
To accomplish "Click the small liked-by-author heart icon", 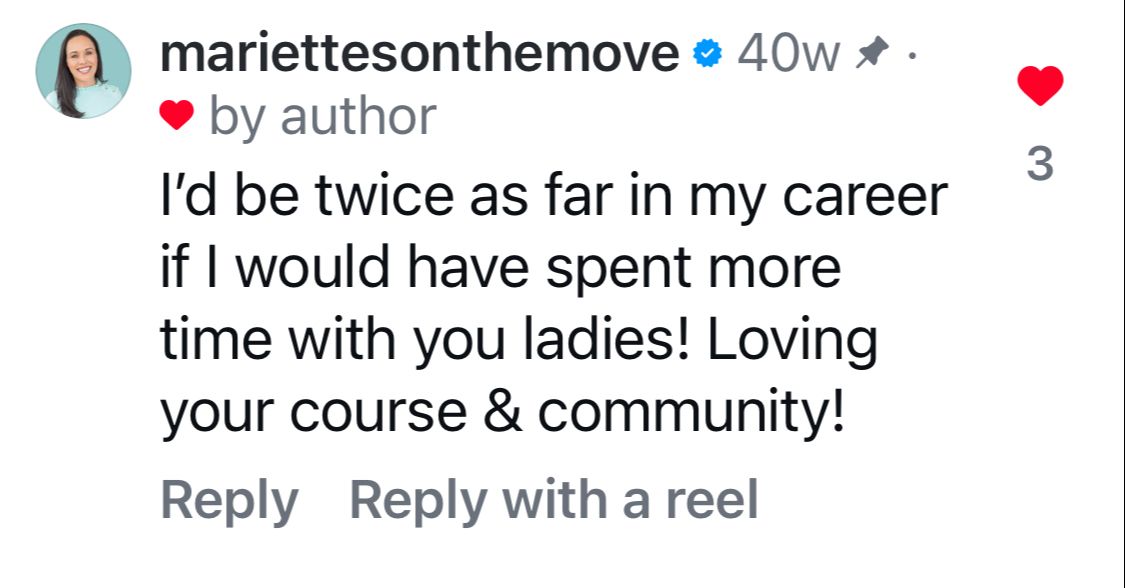I will click(x=177, y=117).
